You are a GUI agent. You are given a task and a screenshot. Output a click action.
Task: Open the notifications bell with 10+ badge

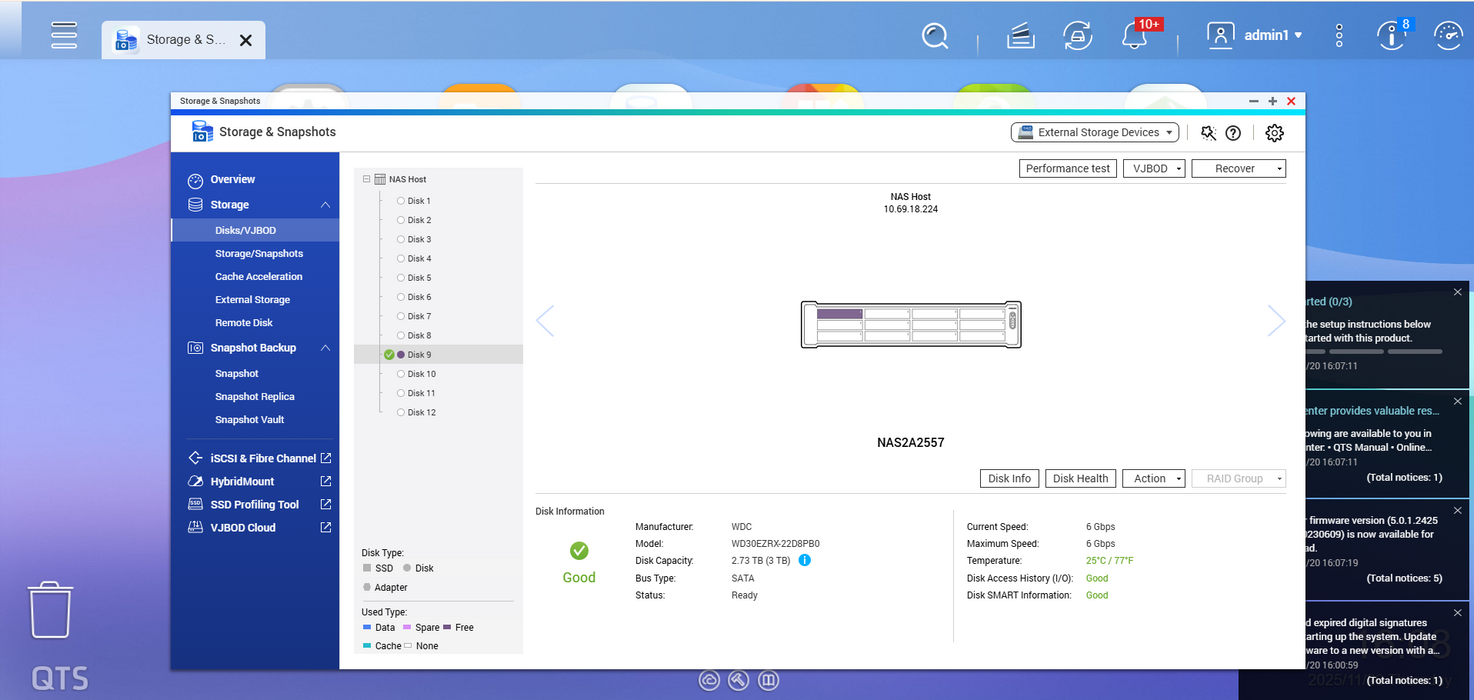coord(1135,35)
